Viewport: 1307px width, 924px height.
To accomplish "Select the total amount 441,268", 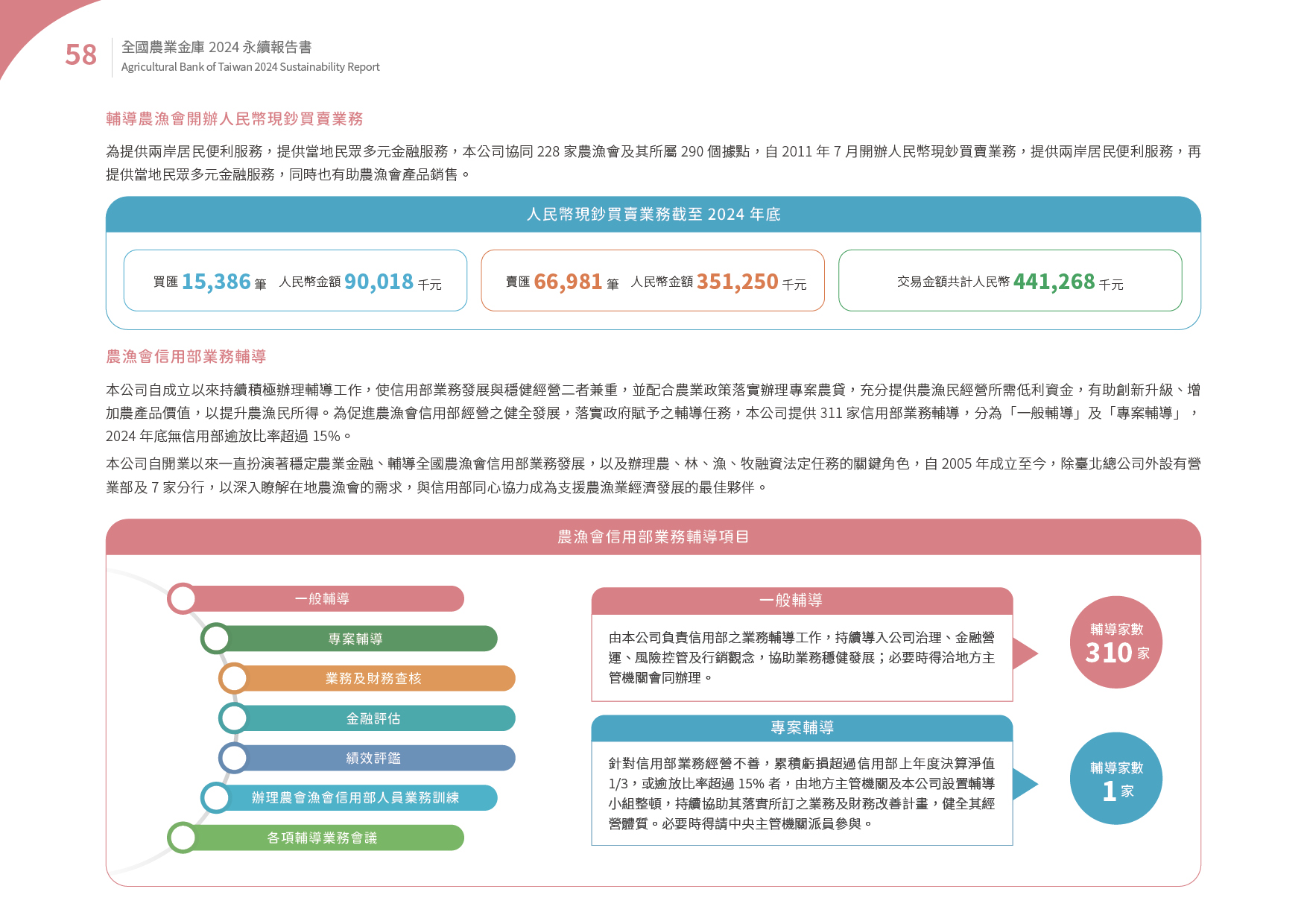I will click(1054, 282).
